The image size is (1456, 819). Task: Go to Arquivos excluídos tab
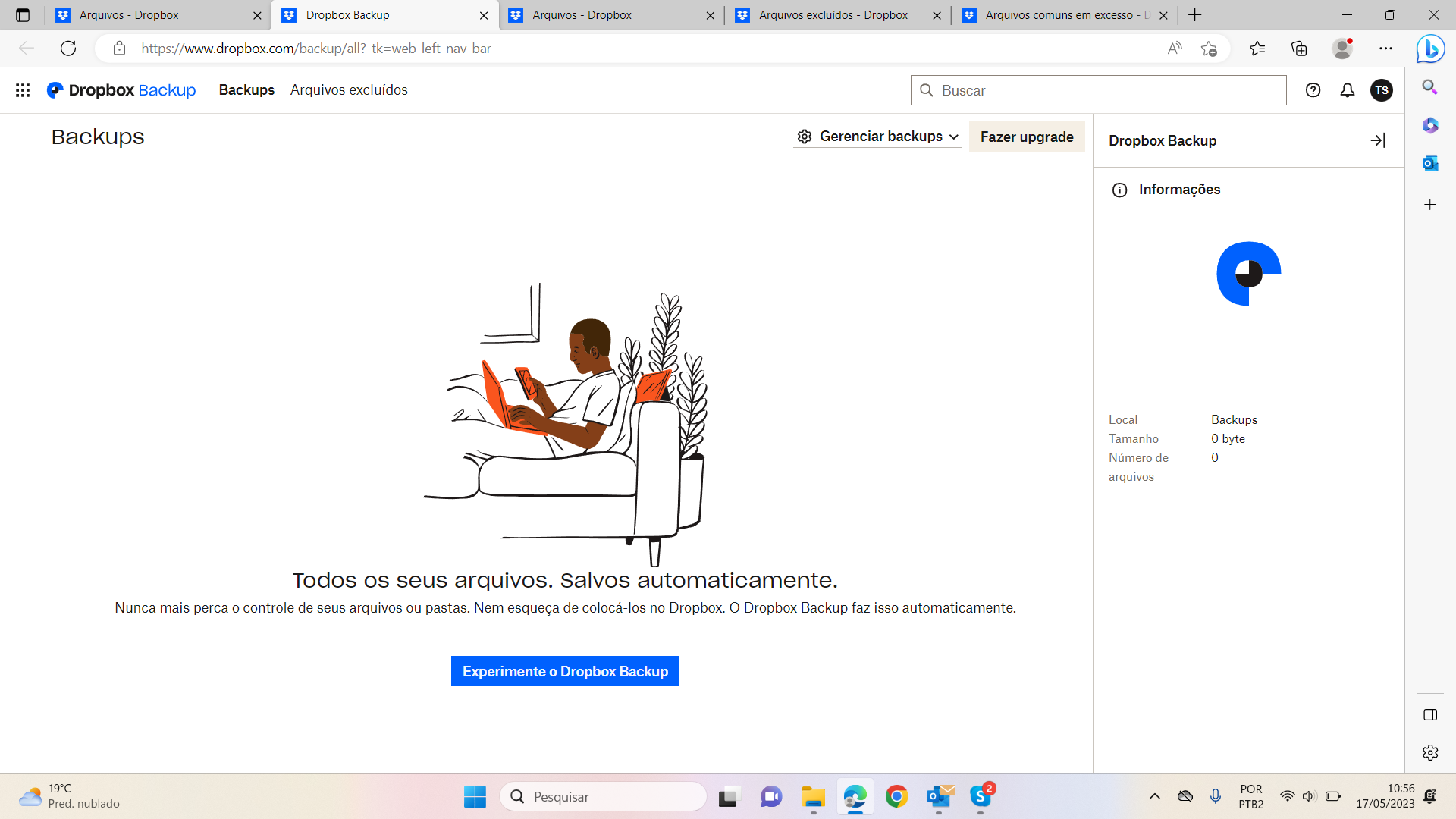(x=349, y=90)
